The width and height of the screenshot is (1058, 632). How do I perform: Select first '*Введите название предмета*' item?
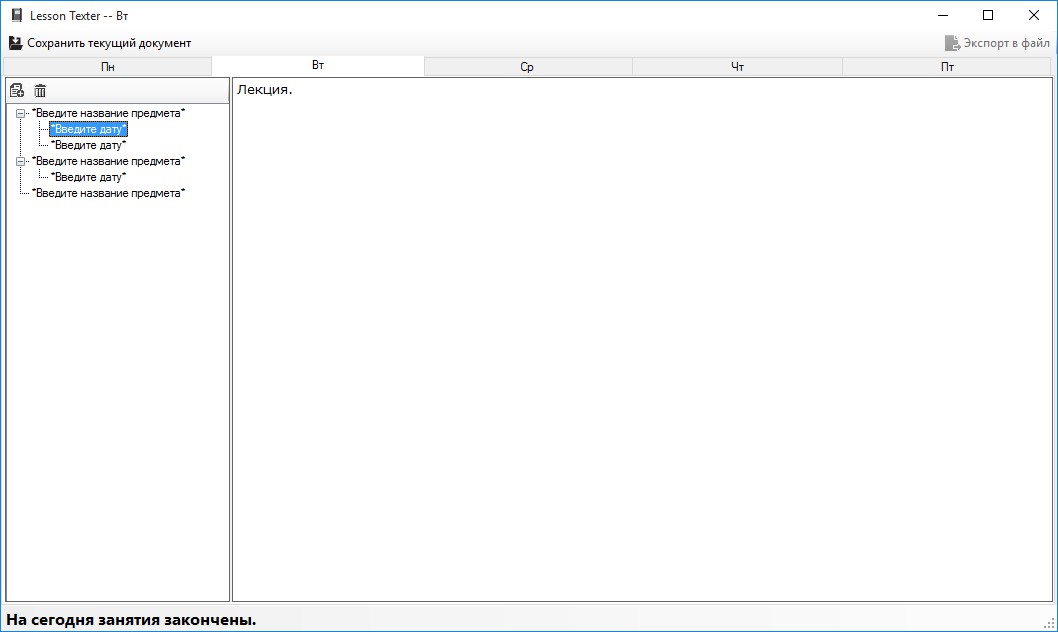pyautogui.click(x=109, y=113)
